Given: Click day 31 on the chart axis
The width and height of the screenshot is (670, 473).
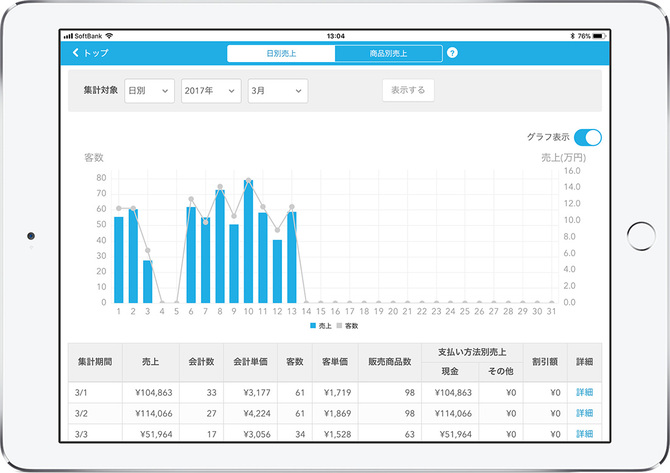Looking at the screenshot, I should (552, 311).
